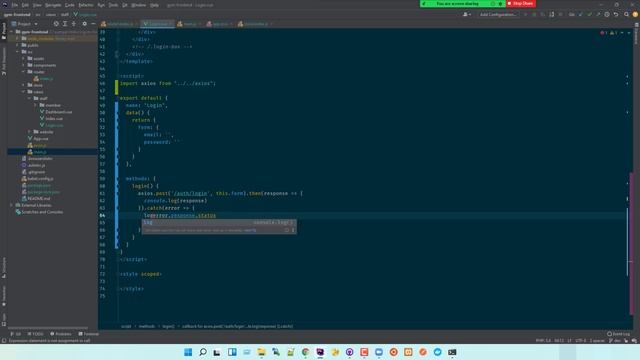Open the Event Log
Viewport: 640px width, 360px height.
(x=618, y=334)
